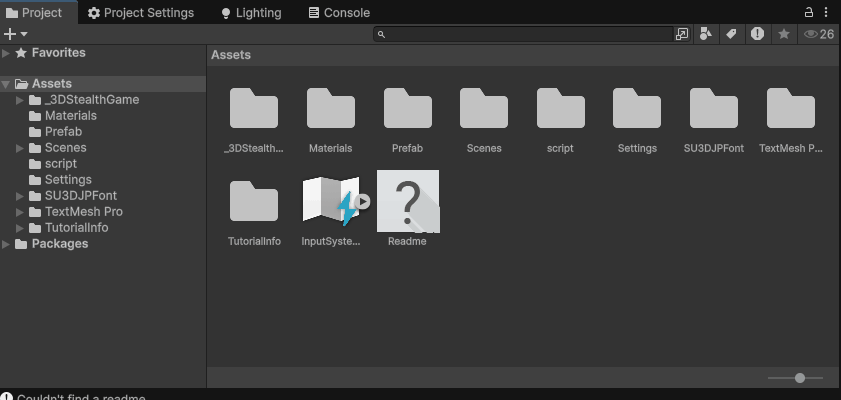Expand the Packages tree node
The image size is (841, 400).
click(7, 244)
